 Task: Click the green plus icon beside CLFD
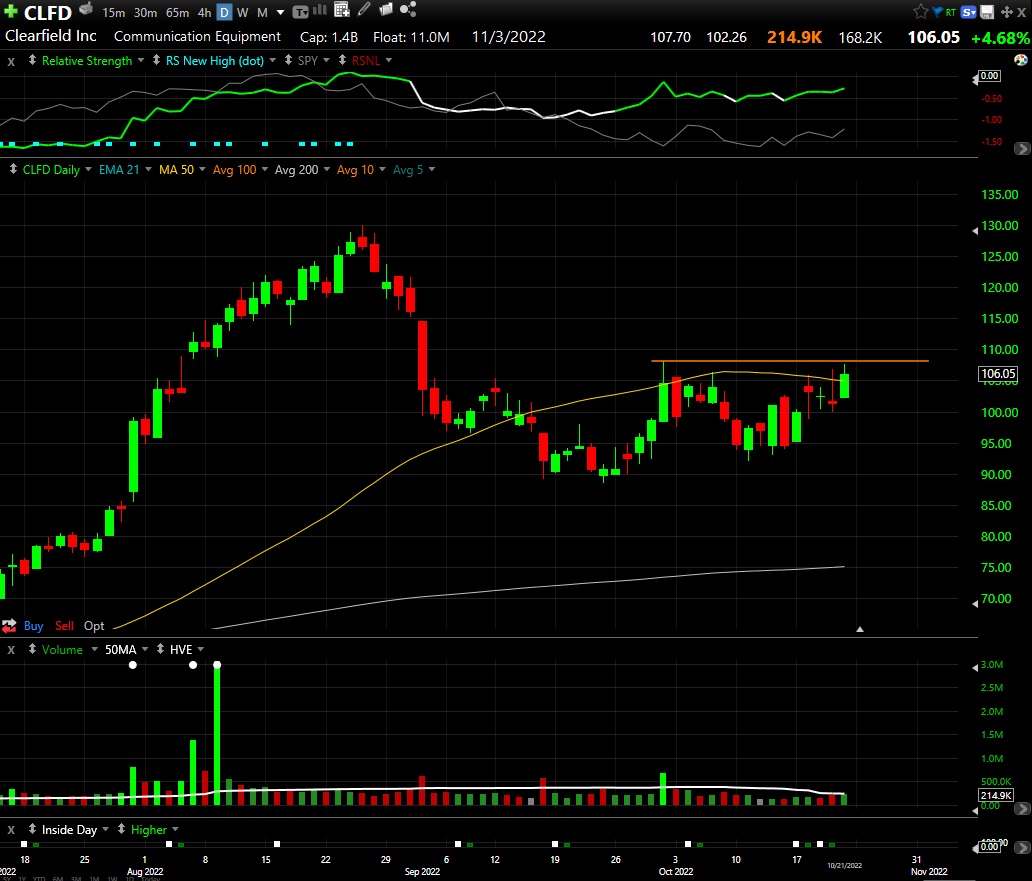11,11
